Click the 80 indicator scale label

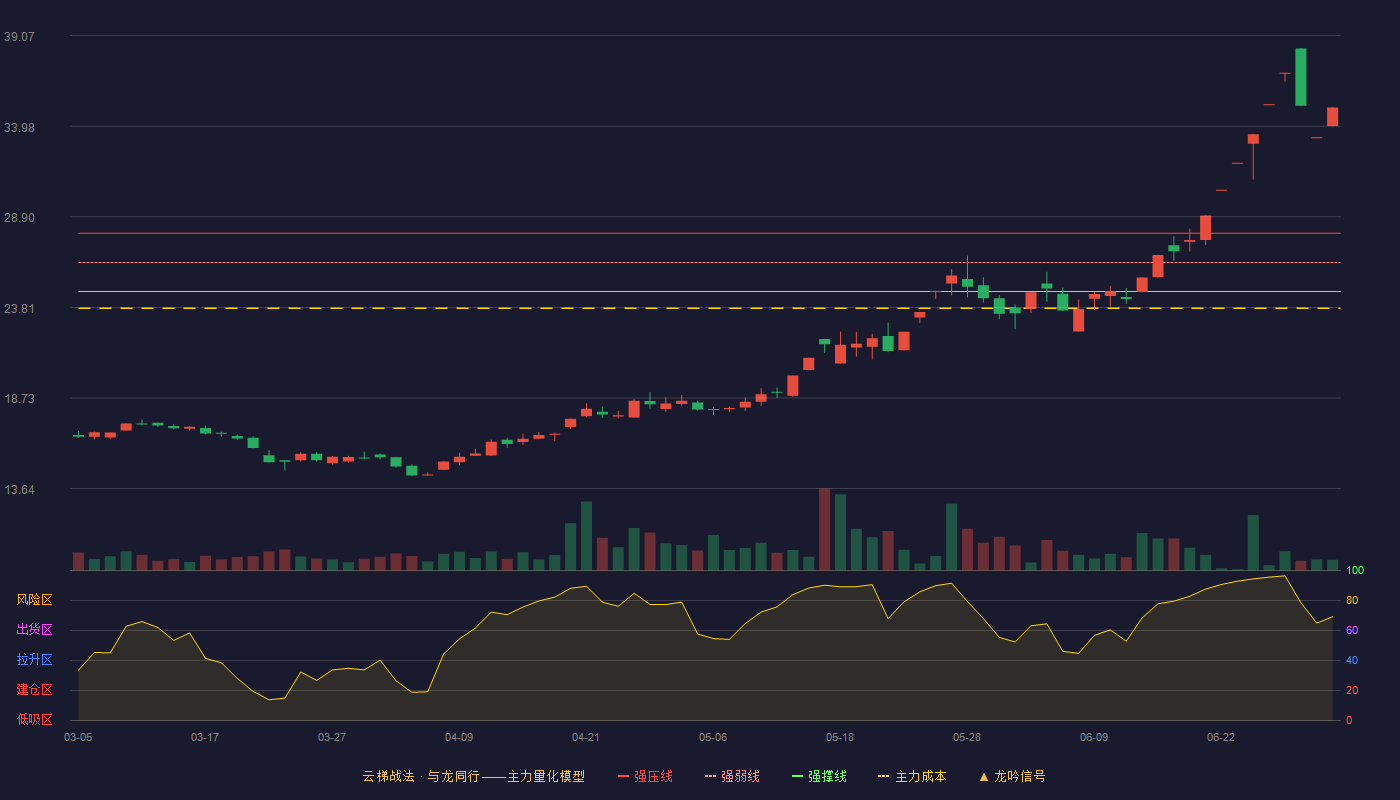(x=1352, y=600)
